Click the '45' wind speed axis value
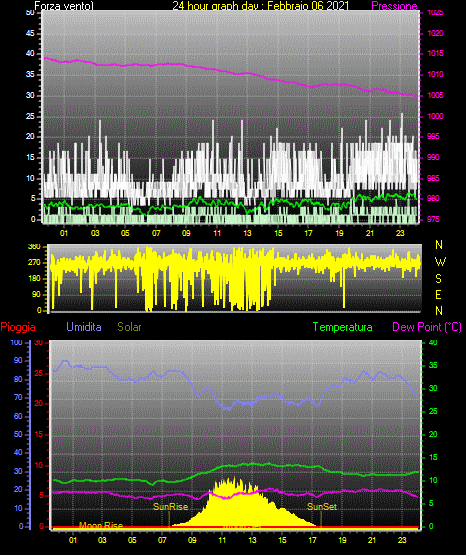The height and width of the screenshot is (555, 466). coord(30,33)
